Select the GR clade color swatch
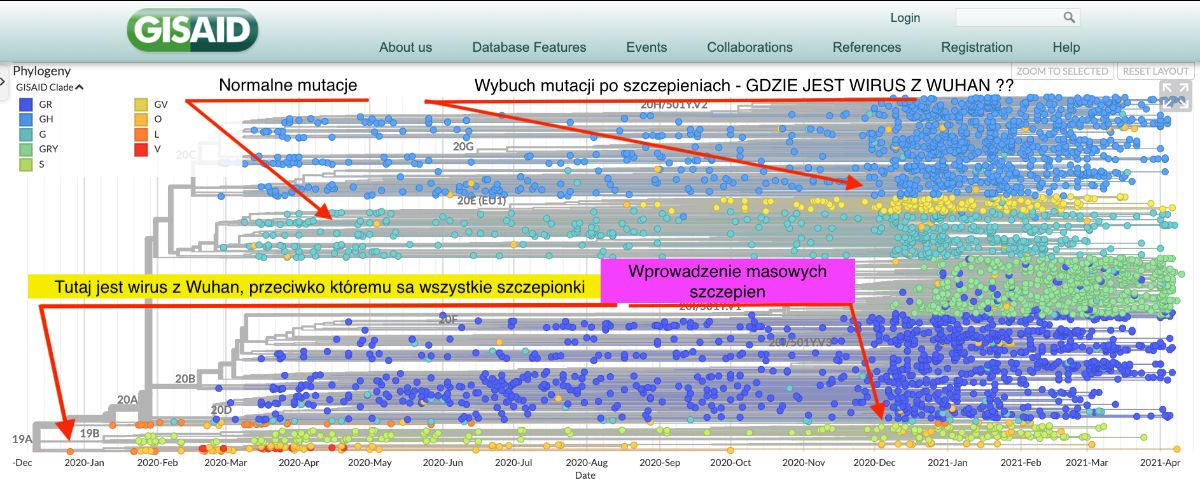The height and width of the screenshot is (479, 1200). (x=24, y=104)
